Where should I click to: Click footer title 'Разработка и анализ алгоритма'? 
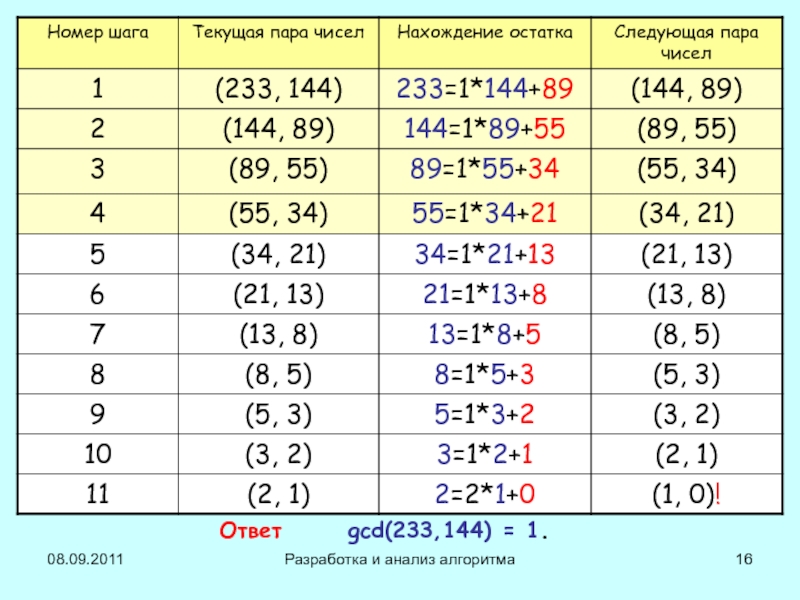pos(399,560)
